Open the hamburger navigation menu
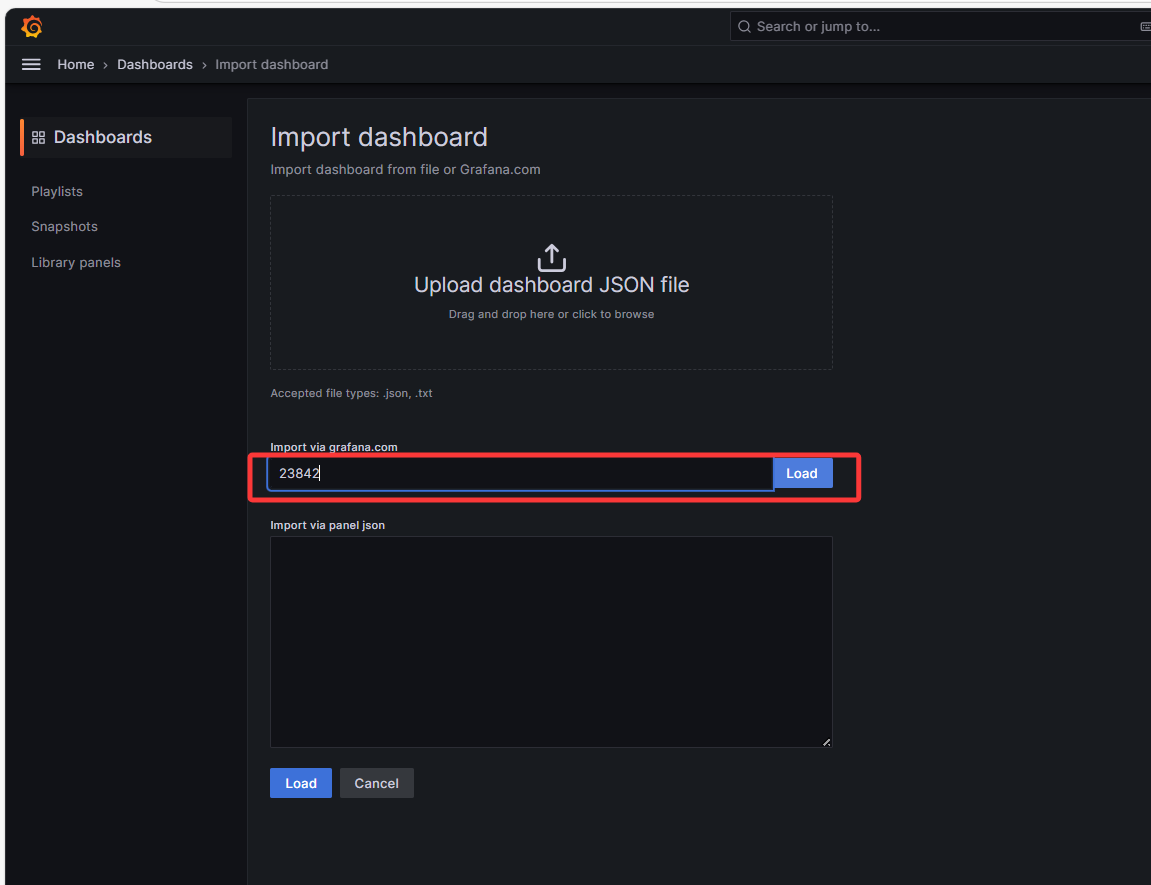Screen dimensions: 1151x885 tap(31, 64)
